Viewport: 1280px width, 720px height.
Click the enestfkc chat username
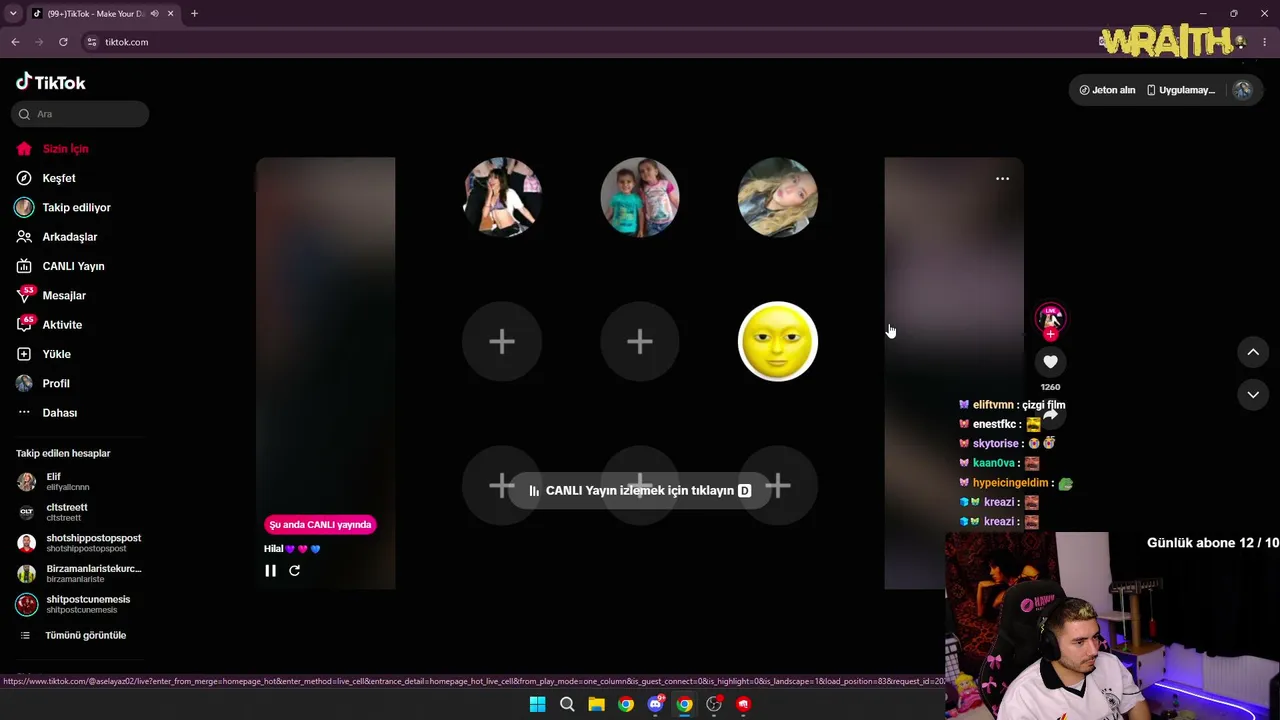coord(994,425)
